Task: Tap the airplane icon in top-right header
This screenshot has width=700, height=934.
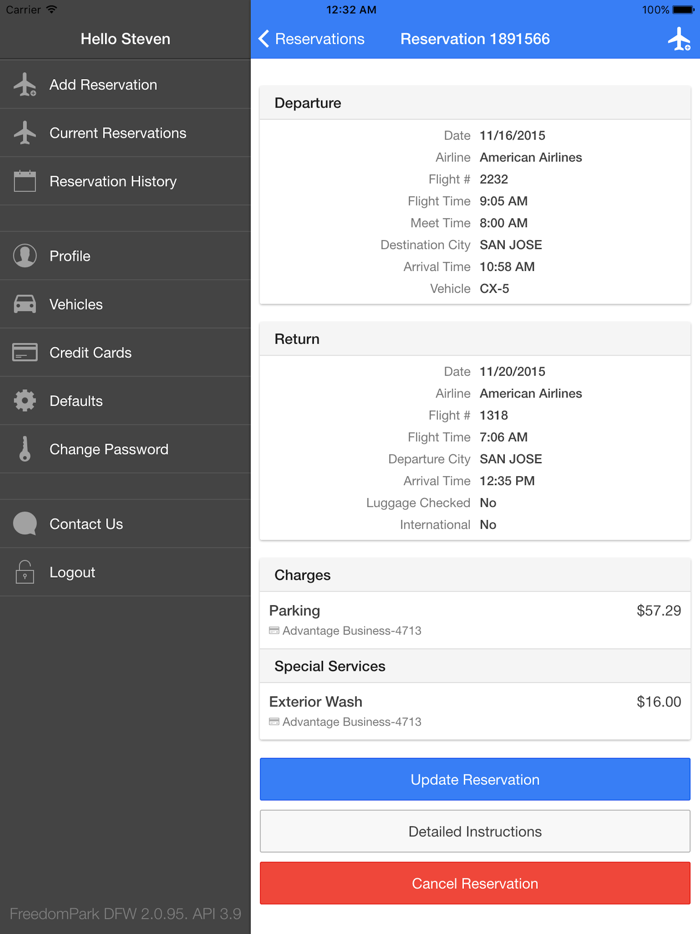Action: 679,39
